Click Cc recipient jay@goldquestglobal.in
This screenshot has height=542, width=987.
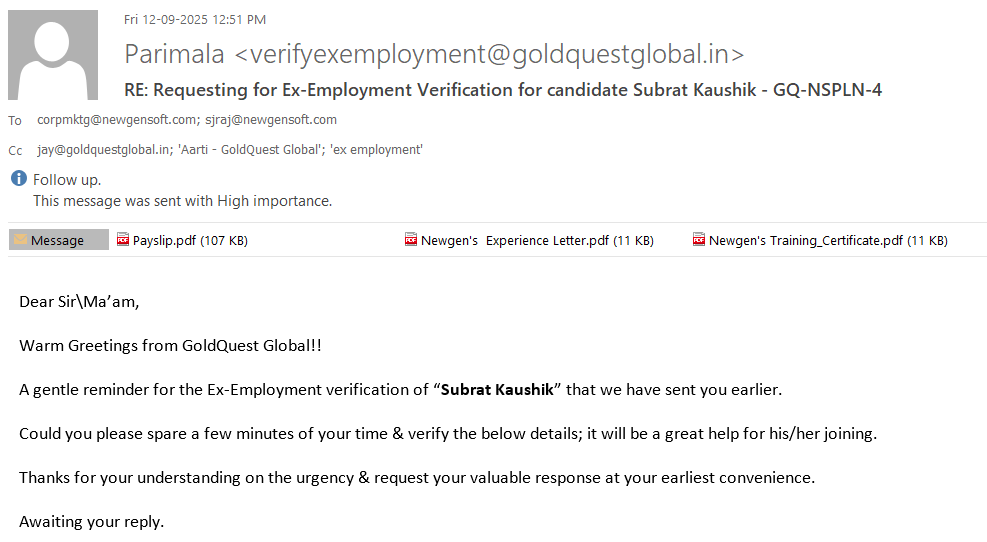103,150
